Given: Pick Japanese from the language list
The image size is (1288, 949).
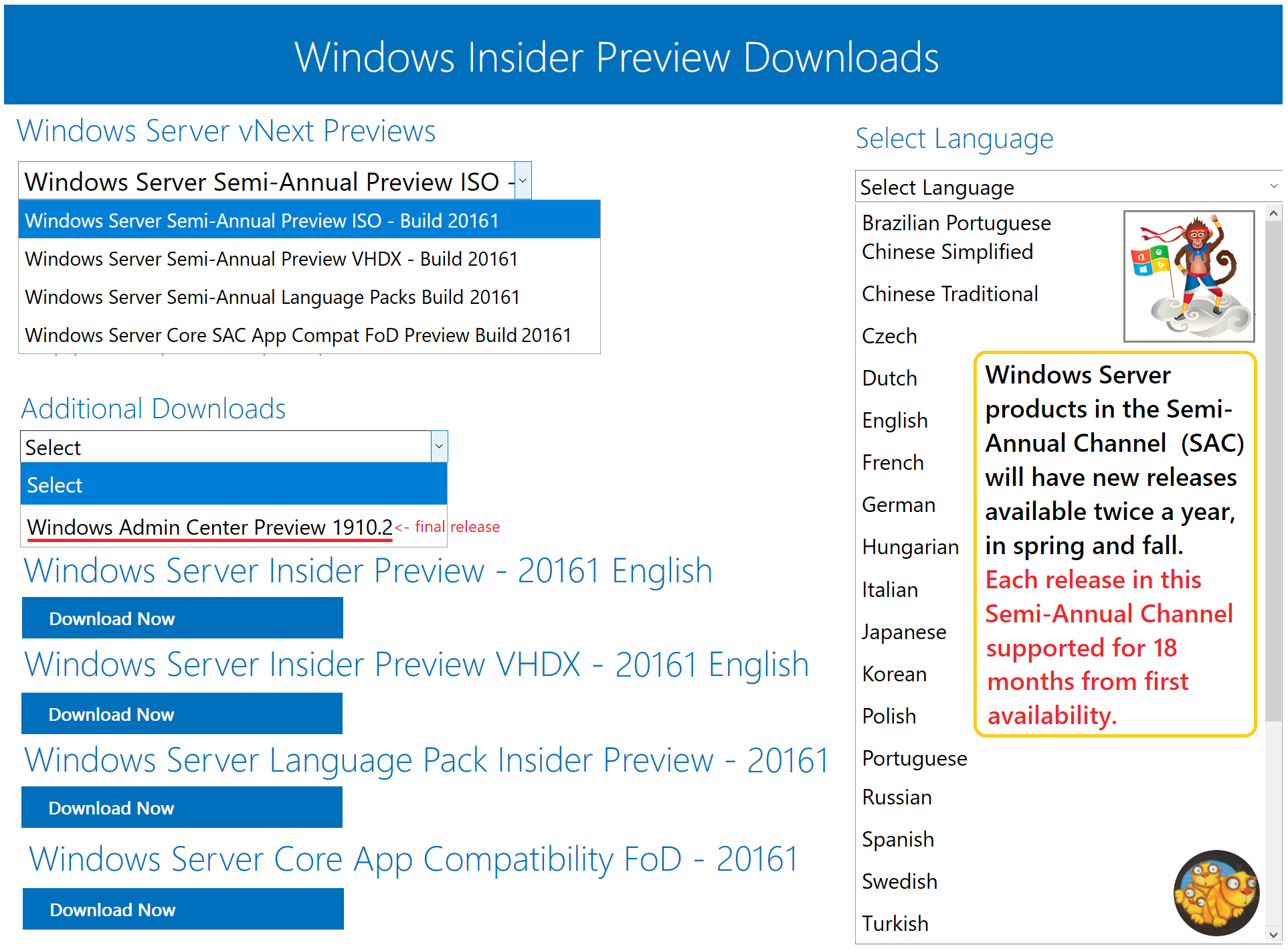Looking at the screenshot, I should click(903, 632).
